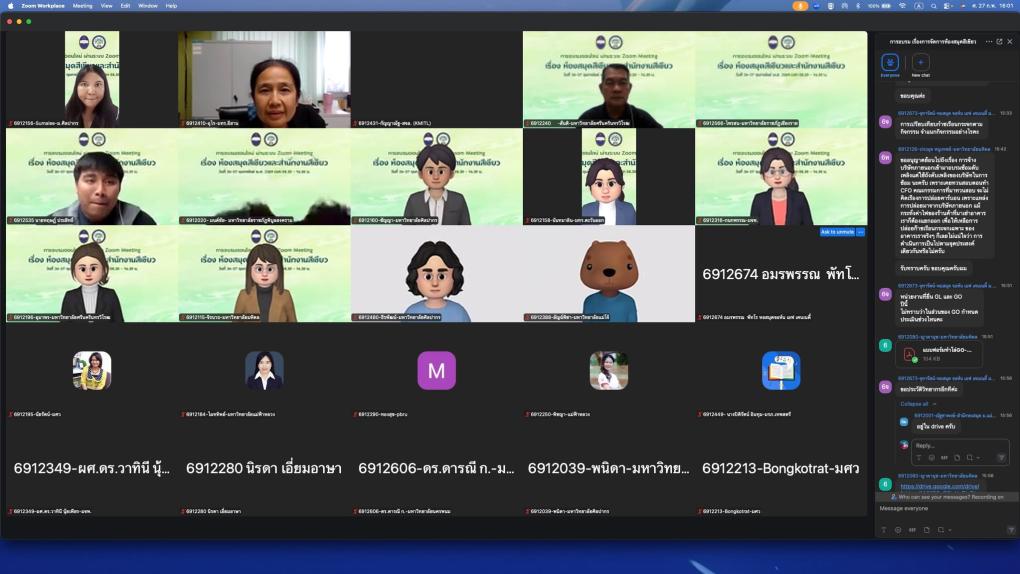Open more options next to Ask to unmute
Image resolution: width=1020 pixels, height=574 pixels.
click(860, 232)
